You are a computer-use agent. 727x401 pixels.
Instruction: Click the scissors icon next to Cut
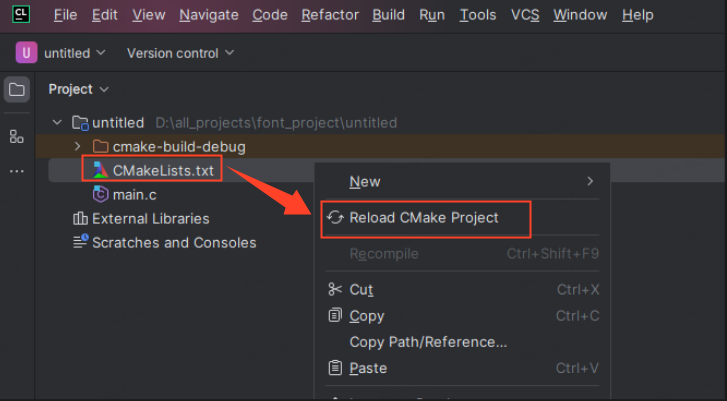(x=335, y=289)
